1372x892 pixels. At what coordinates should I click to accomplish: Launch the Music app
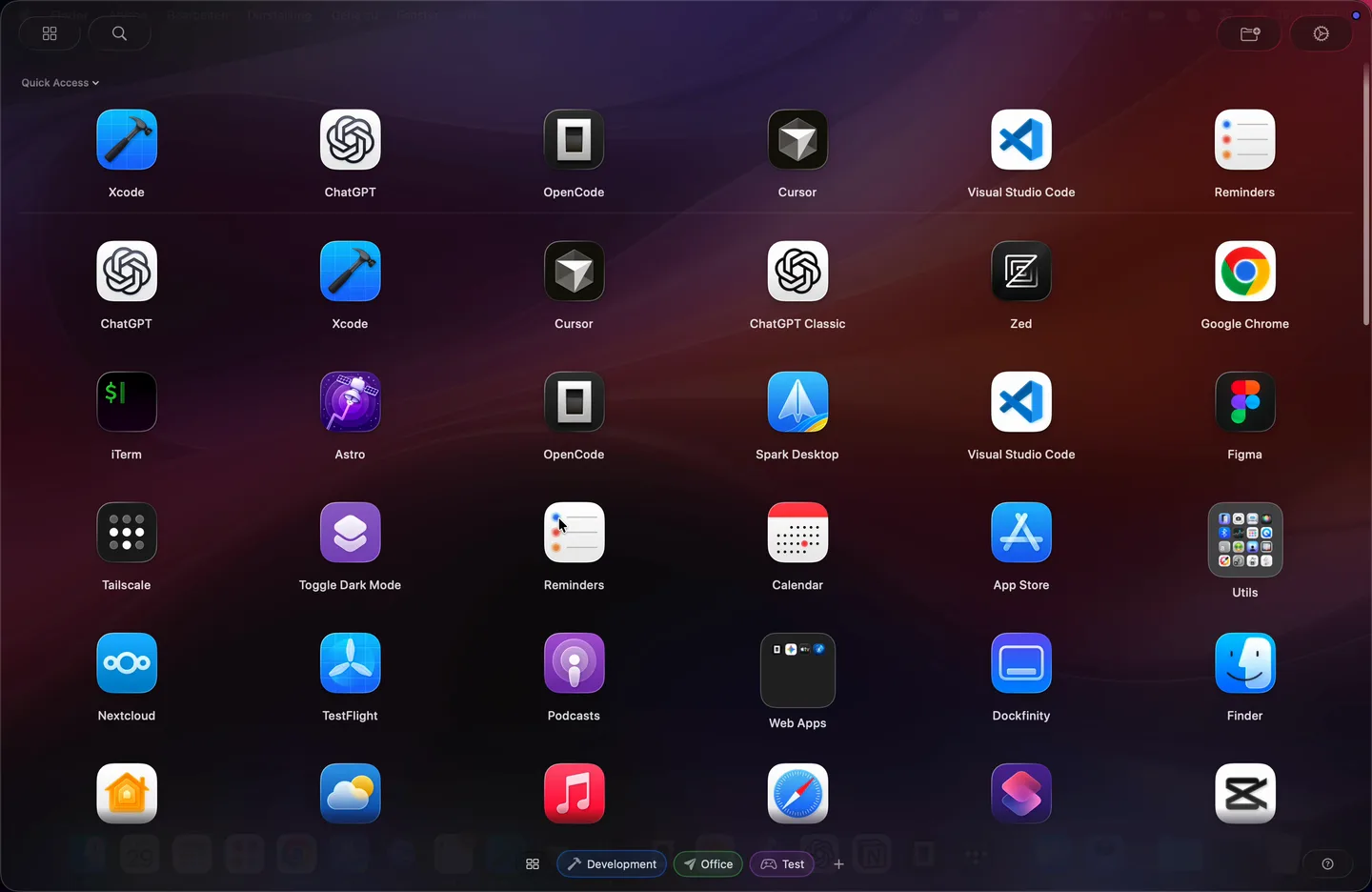[575, 794]
